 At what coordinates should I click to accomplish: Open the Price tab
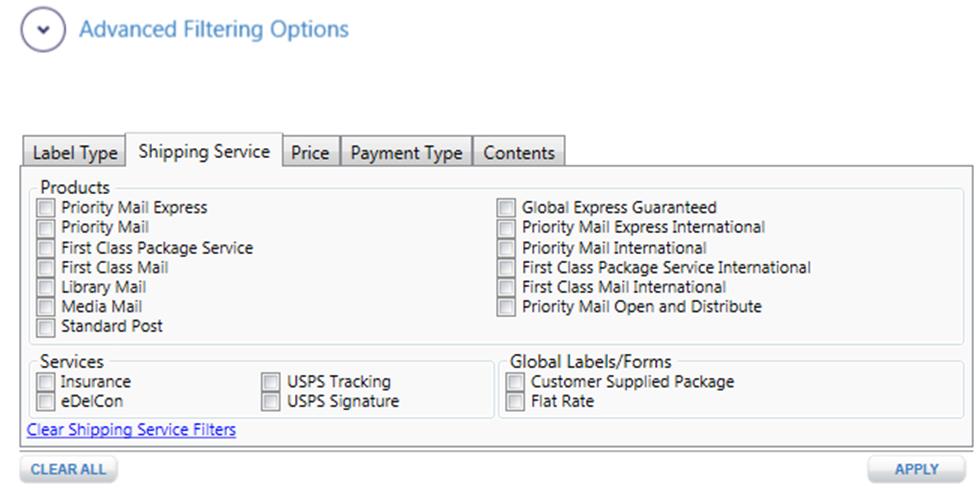click(310, 153)
